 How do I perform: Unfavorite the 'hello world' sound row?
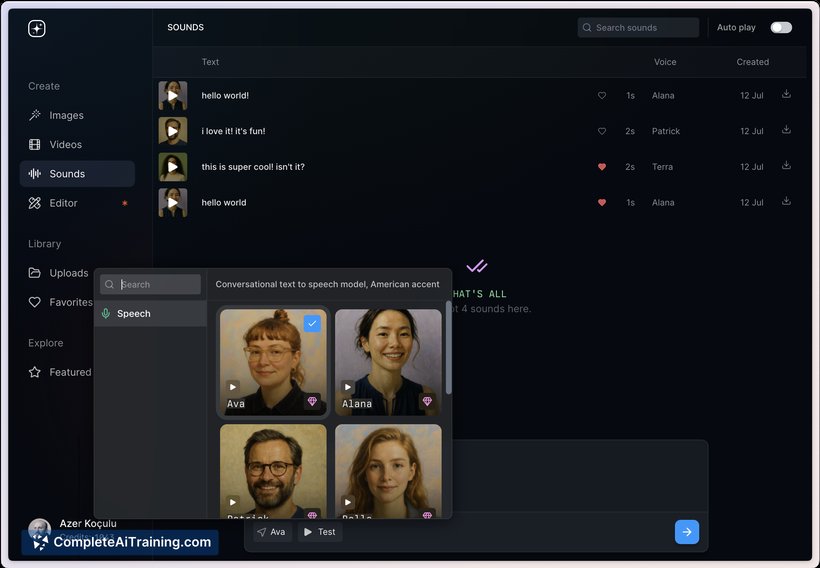[602, 202]
